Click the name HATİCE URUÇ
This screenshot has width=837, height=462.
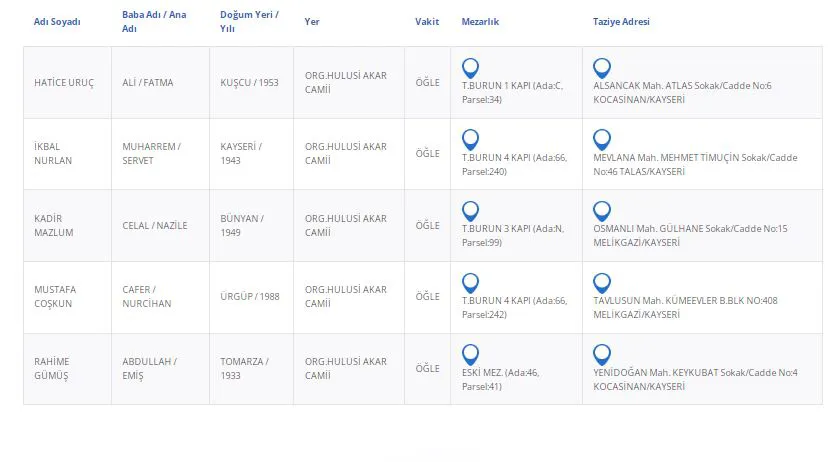click(x=64, y=83)
